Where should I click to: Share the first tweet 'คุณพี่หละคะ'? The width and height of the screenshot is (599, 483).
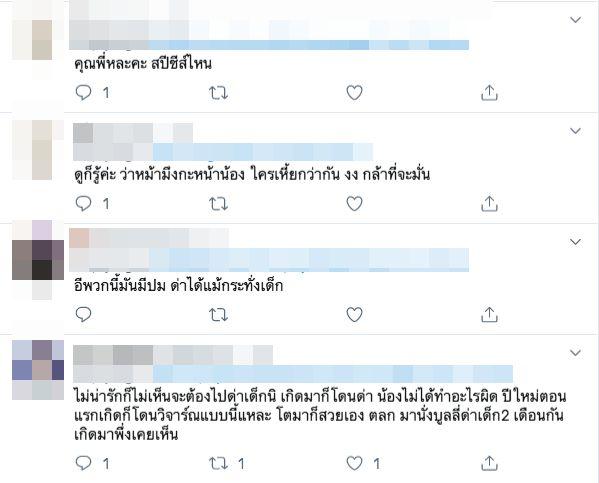tap(489, 92)
